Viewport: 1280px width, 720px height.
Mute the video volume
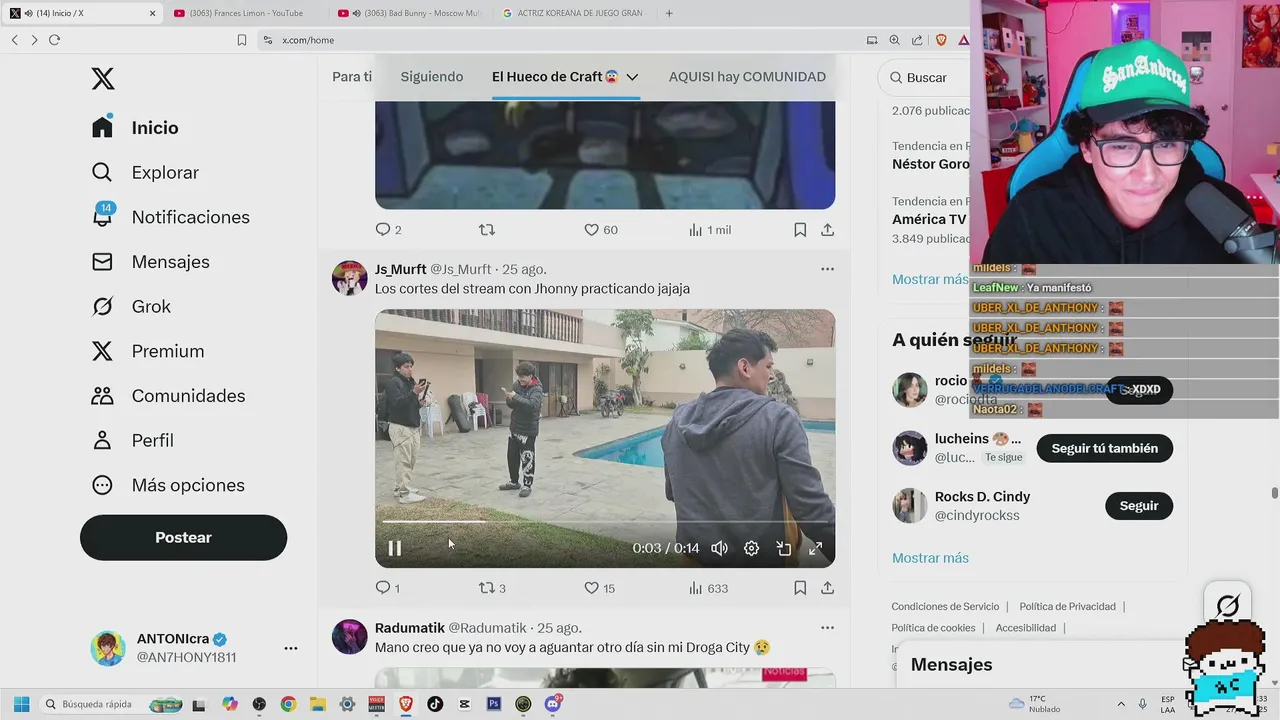tap(719, 548)
